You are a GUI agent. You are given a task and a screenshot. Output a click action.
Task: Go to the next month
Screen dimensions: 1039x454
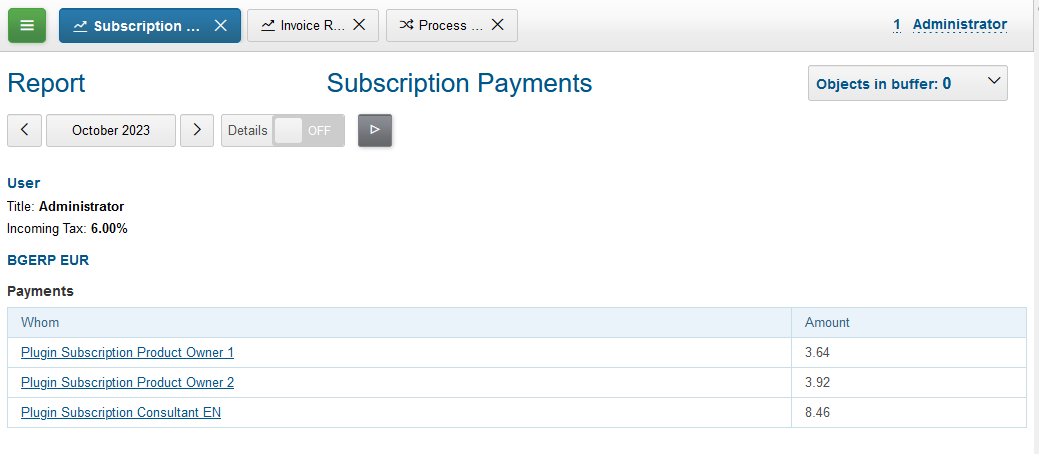click(197, 131)
